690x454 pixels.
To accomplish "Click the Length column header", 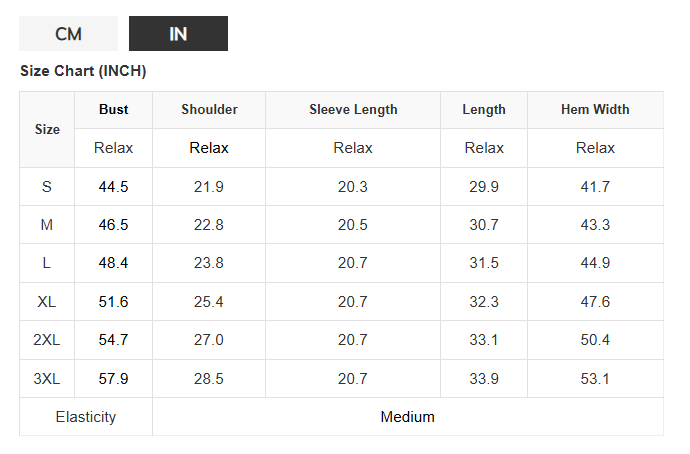I will (x=484, y=110).
